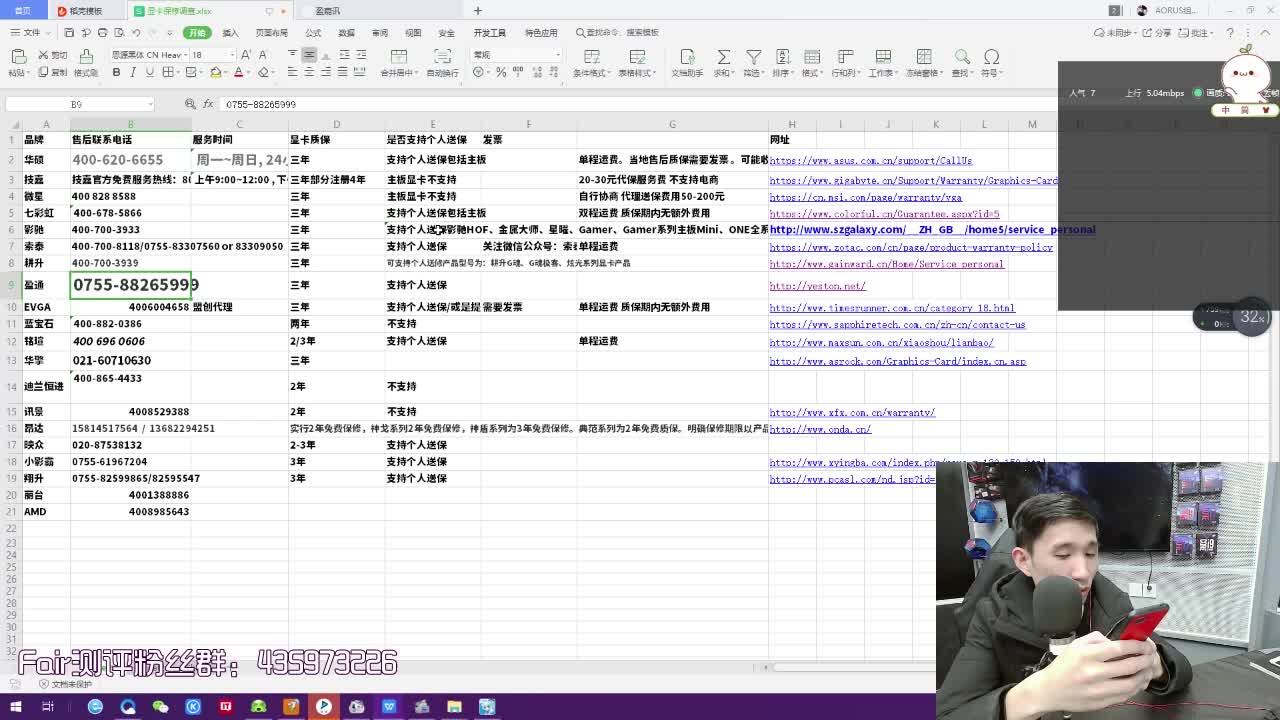Viewport: 1280px width, 720px height.
Task: Click the save icon in quick toolbar
Action: (x=68, y=33)
